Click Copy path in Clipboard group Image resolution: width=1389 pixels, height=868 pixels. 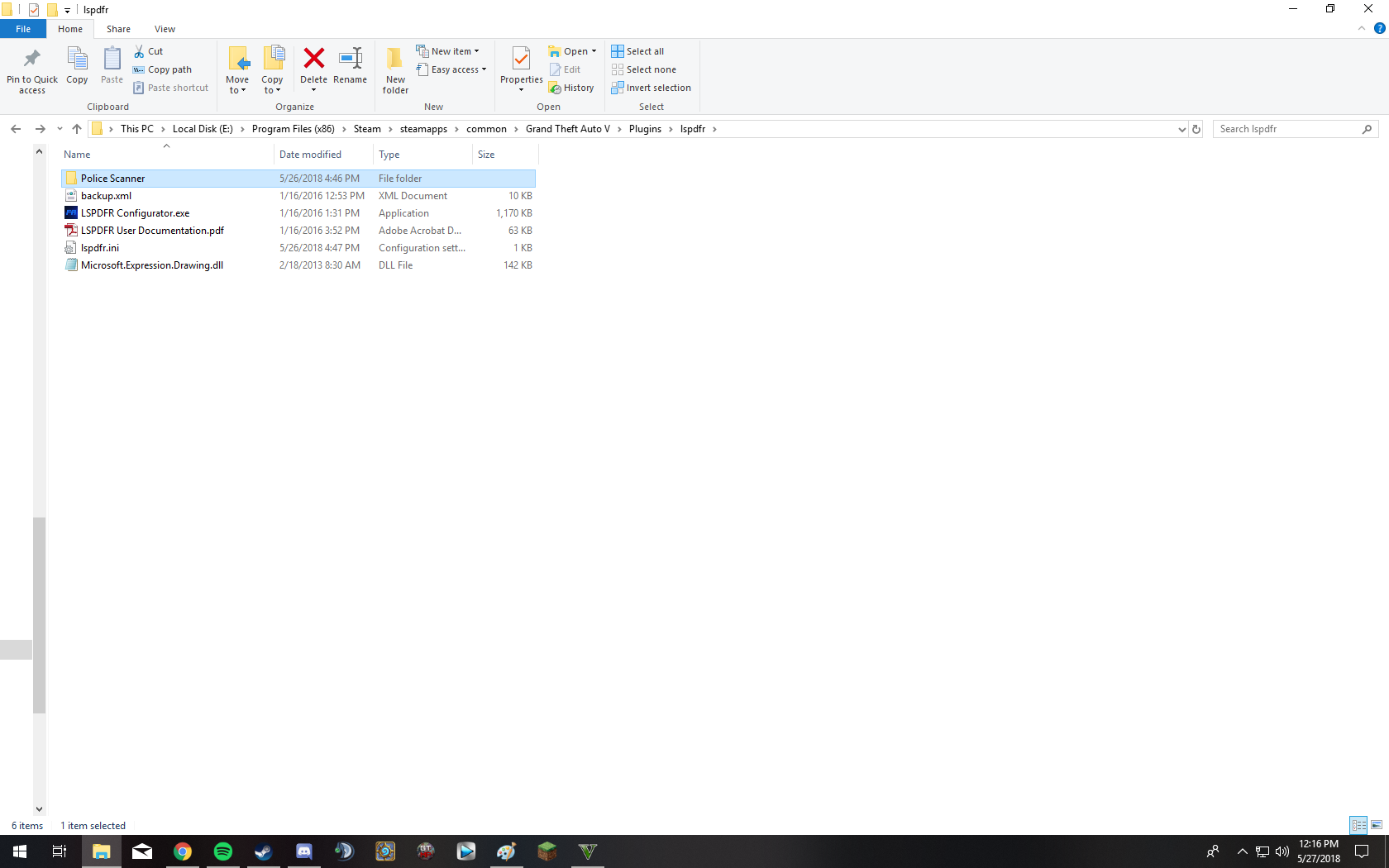(162, 69)
